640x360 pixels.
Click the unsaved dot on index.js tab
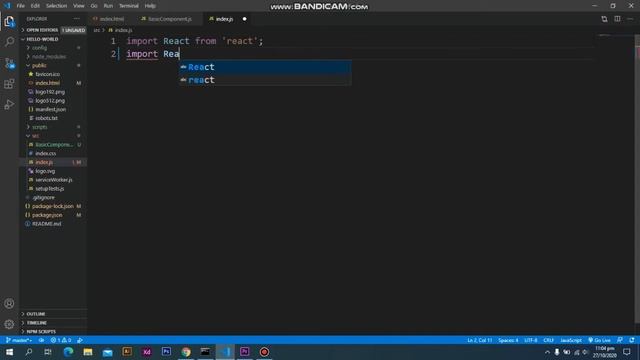pyautogui.click(x=244, y=19)
